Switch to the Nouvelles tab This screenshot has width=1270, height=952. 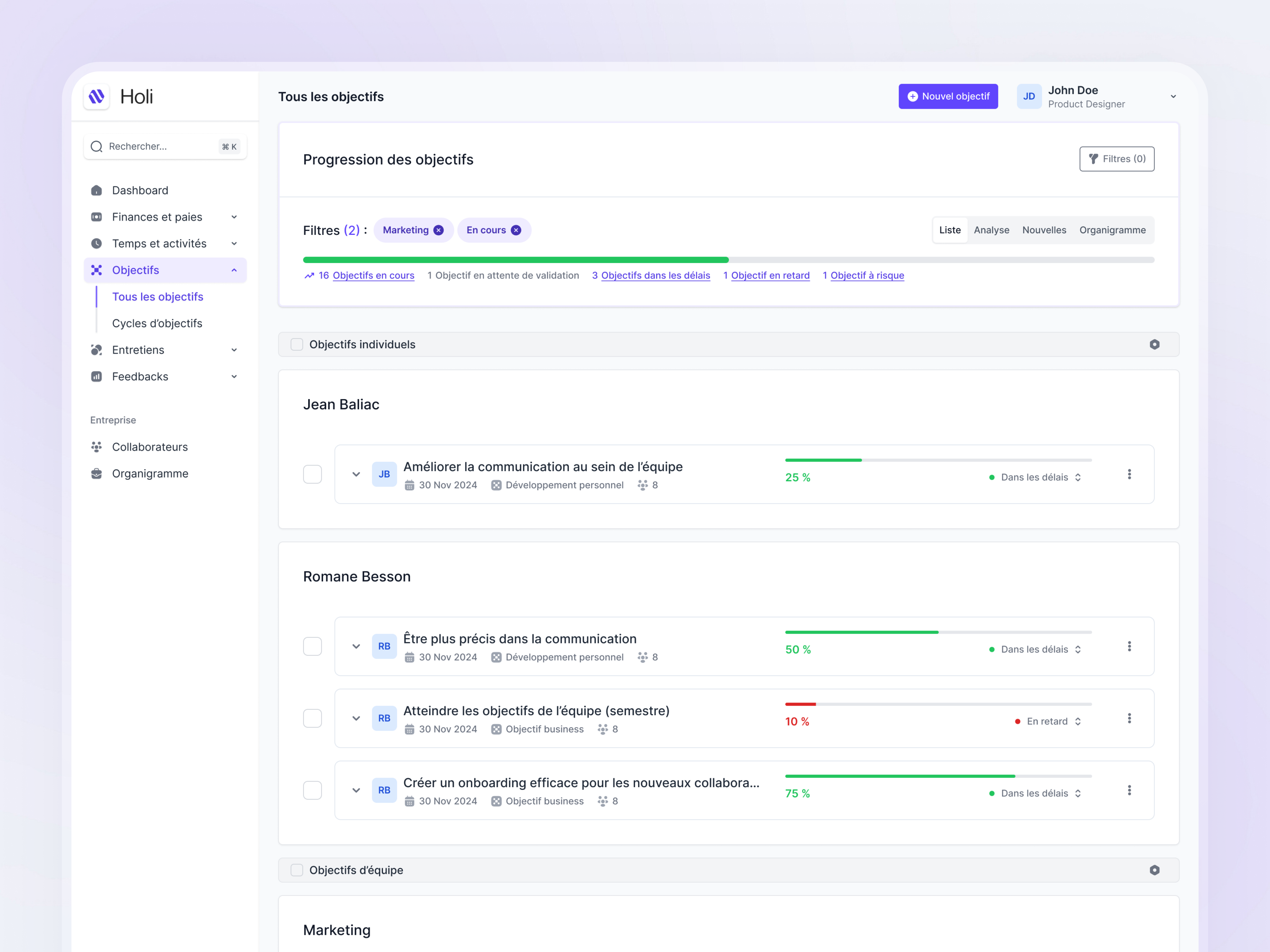(x=1044, y=230)
